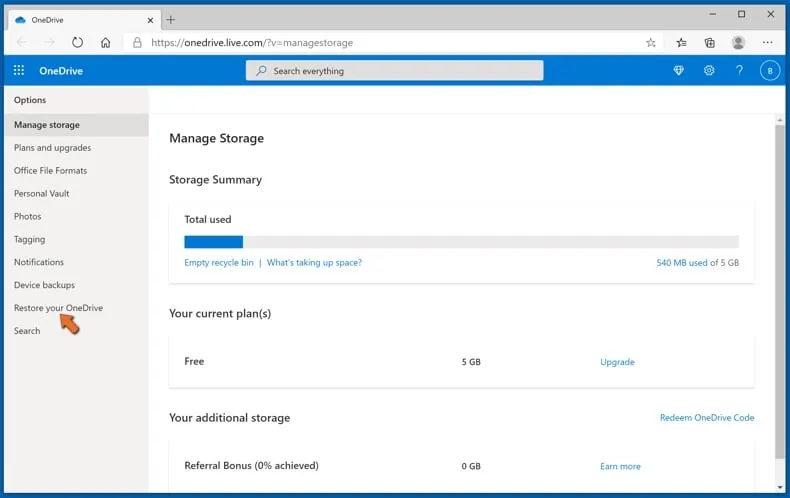Open the help question mark icon
790x498 pixels.
[x=739, y=71]
